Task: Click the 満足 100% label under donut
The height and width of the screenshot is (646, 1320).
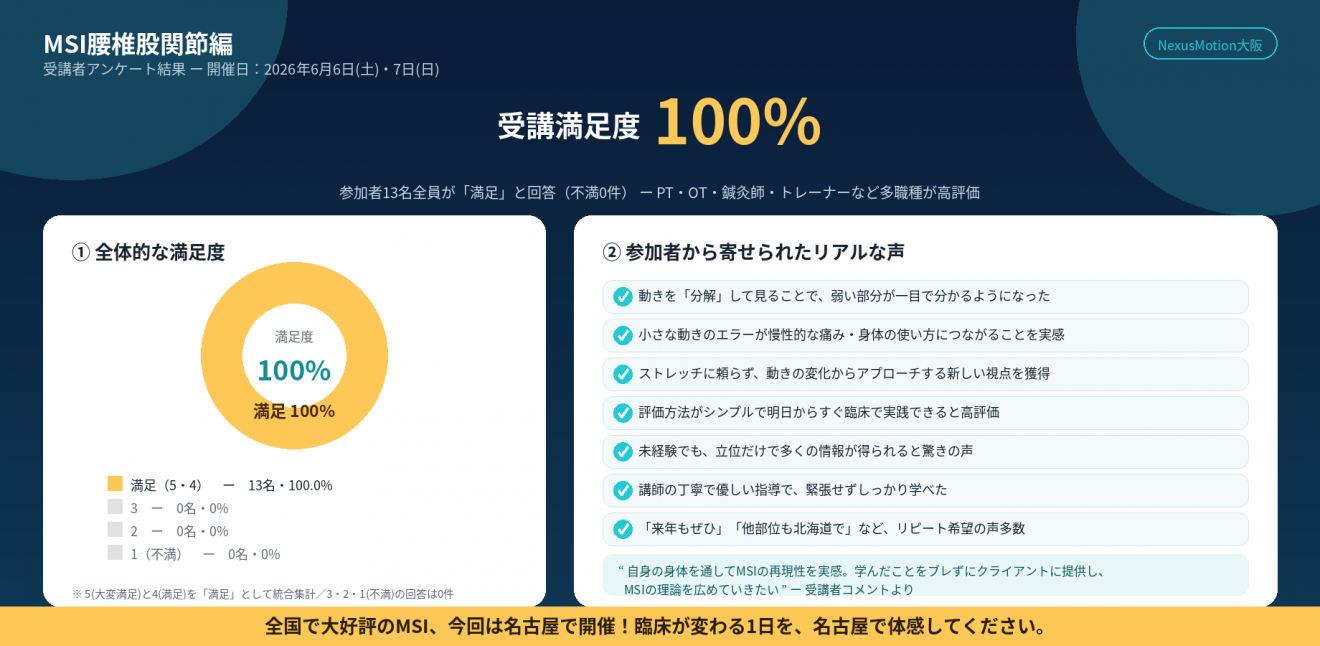Action: point(294,411)
